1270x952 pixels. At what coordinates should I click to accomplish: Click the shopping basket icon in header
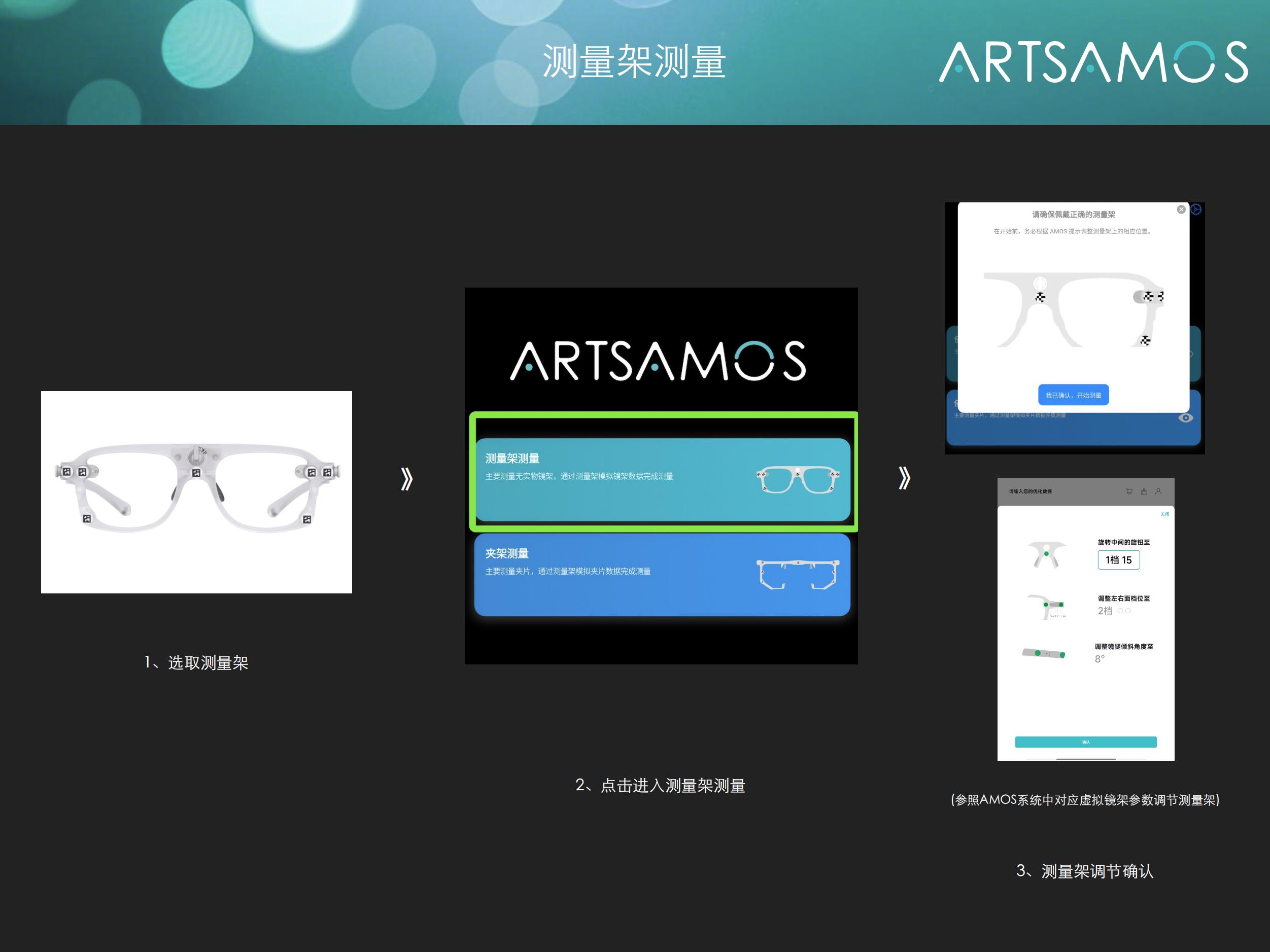point(1144,491)
